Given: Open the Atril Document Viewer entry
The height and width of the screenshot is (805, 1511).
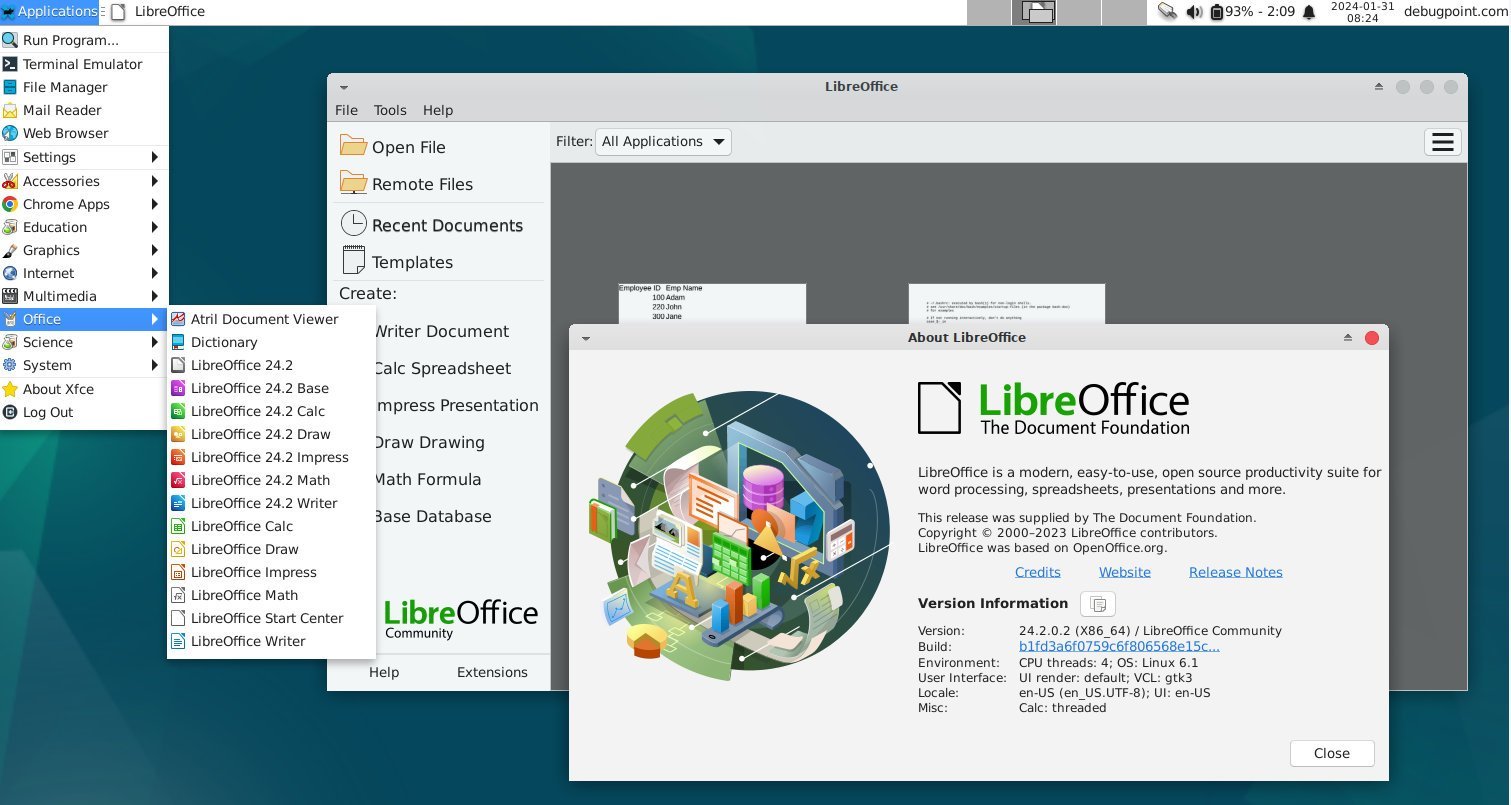Looking at the screenshot, I should [271, 319].
